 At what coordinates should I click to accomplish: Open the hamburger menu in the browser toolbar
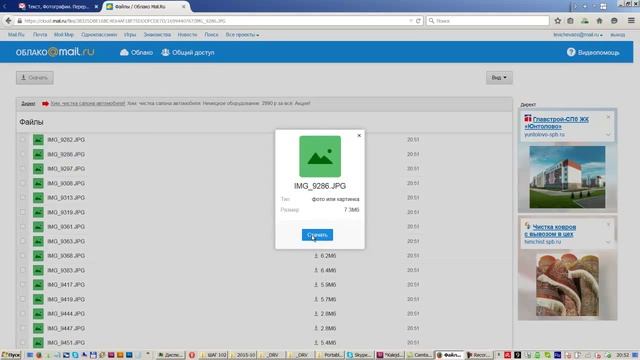pos(631,20)
